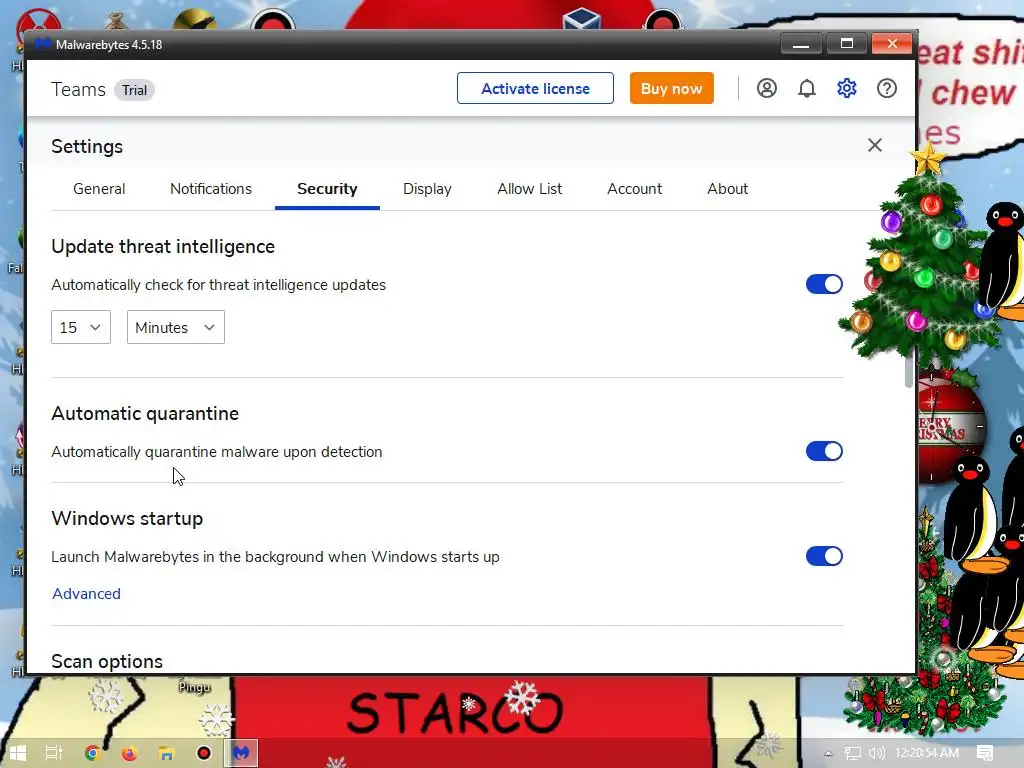Open the 15 interval value dropdown
This screenshot has height=768, width=1024.
pos(81,327)
